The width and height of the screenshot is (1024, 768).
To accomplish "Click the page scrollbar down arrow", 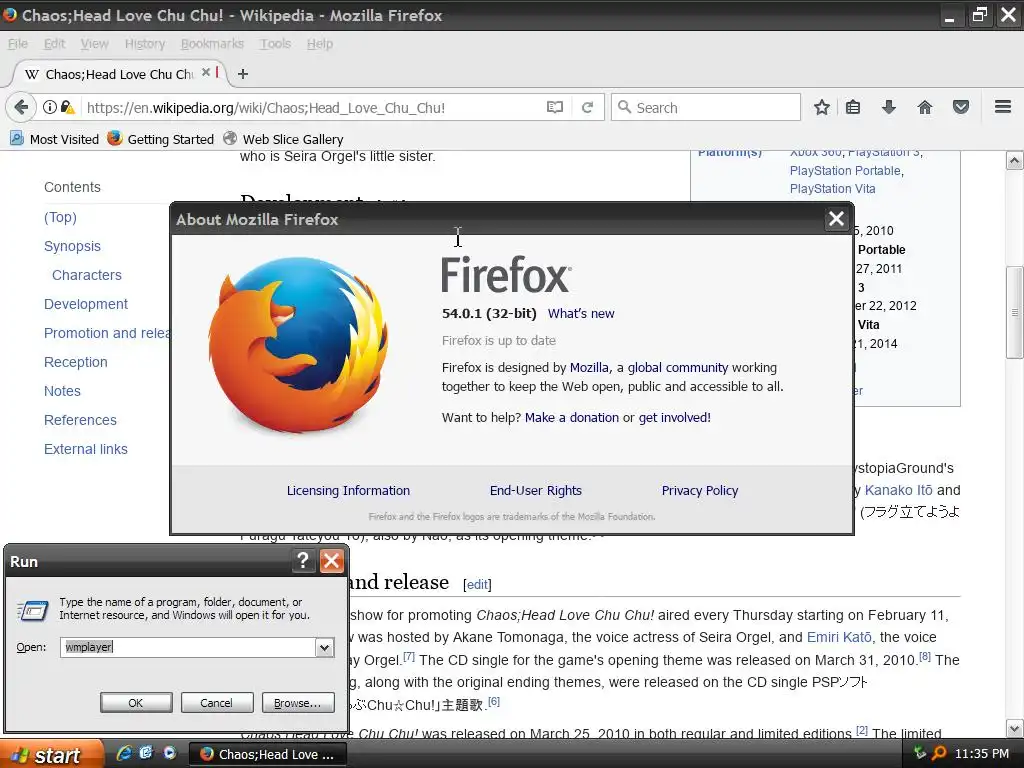I will point(1014,728).
